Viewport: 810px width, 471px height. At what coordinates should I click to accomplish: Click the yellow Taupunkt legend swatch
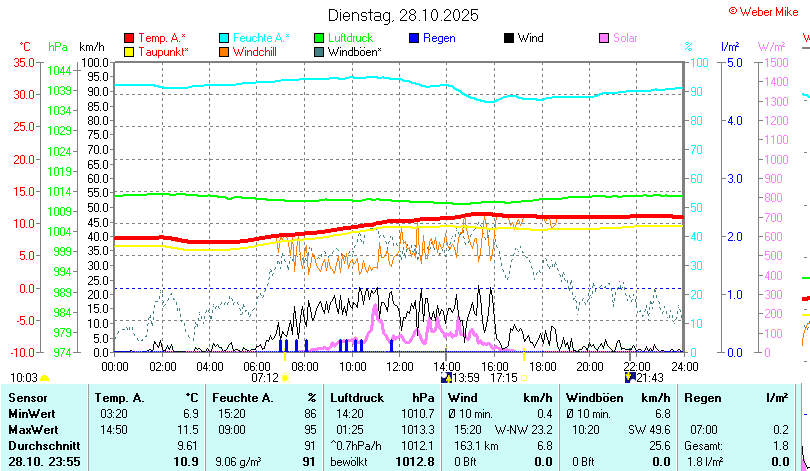pos(129,51)
